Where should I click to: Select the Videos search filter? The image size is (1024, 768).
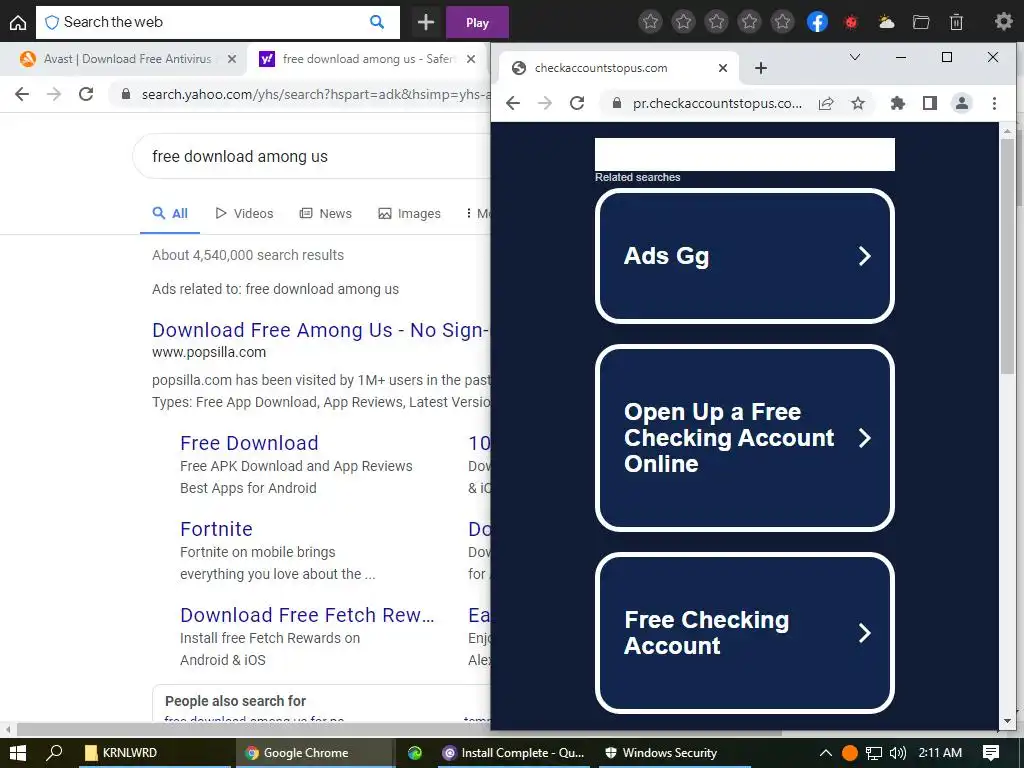click(x=244, y=214)
